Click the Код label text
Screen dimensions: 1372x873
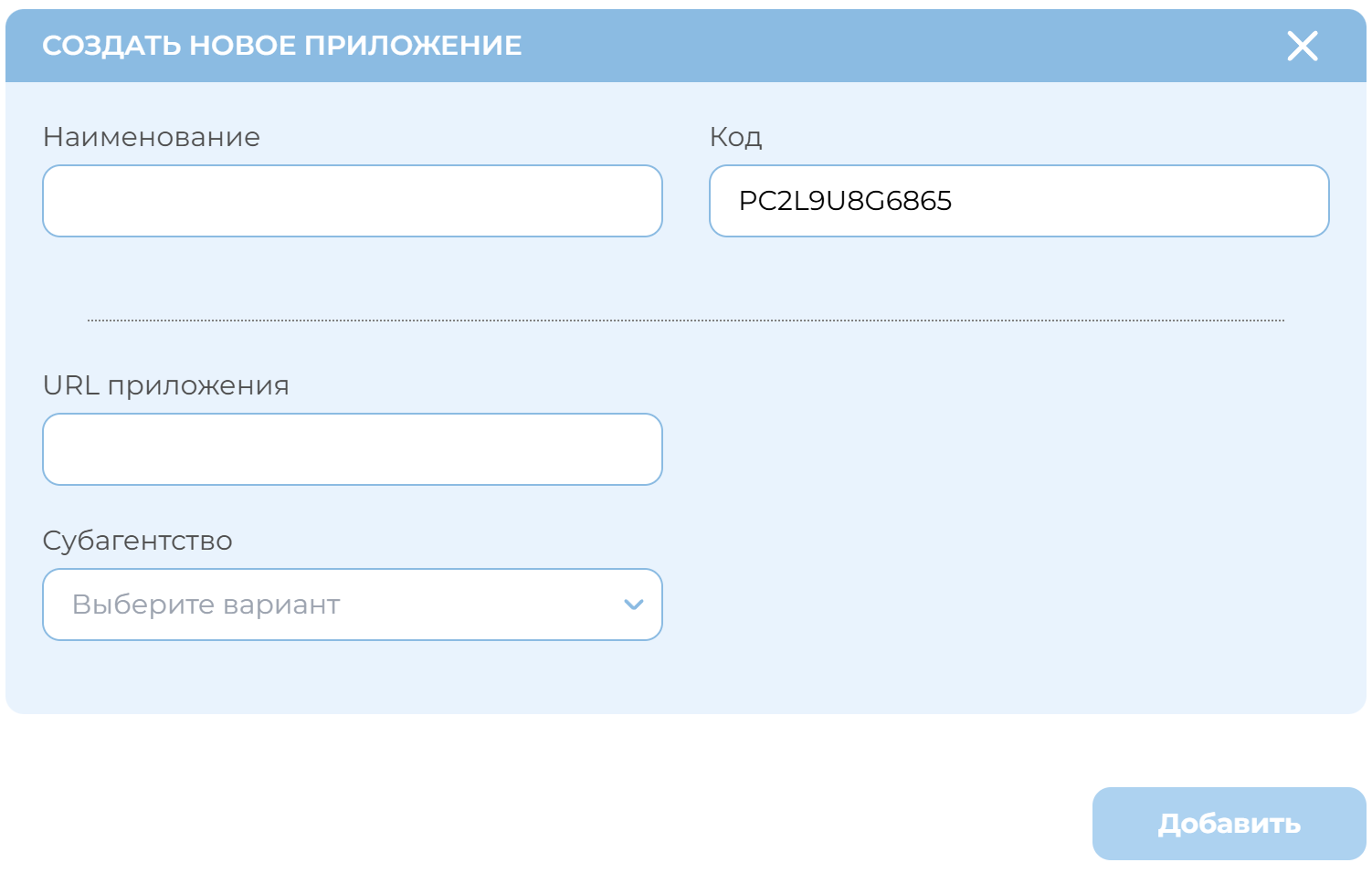[x=735, y=137]
